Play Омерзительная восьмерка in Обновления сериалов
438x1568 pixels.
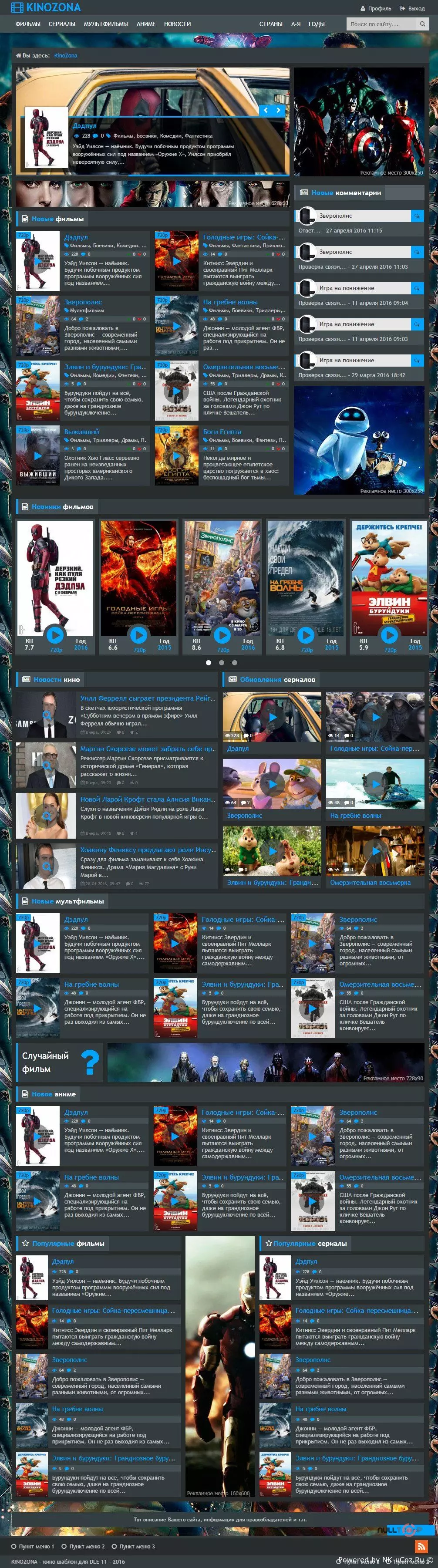(375, 851)
